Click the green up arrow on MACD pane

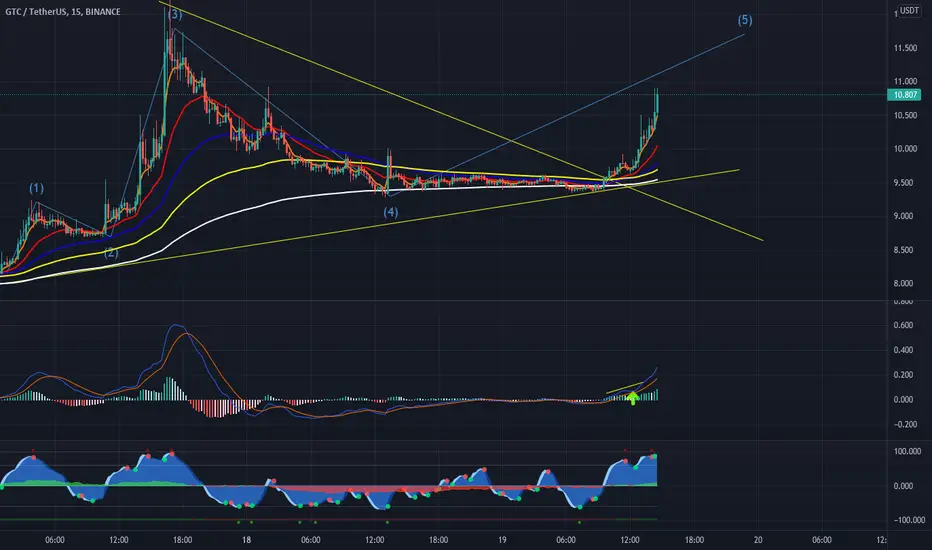pyautogui.click(x=632, y=398)
